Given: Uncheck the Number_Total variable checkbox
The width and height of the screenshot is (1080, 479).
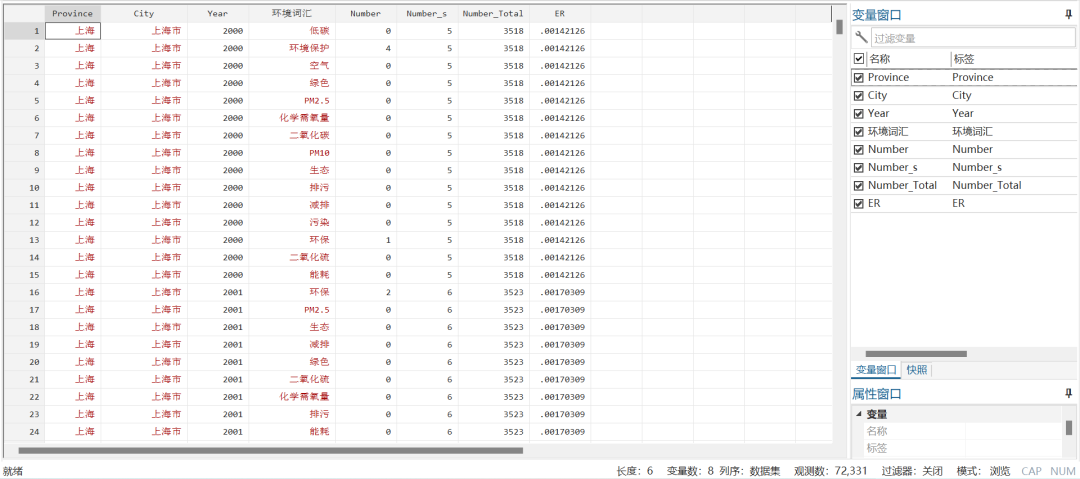Looking at the screenshot, I should click(858, 185).
